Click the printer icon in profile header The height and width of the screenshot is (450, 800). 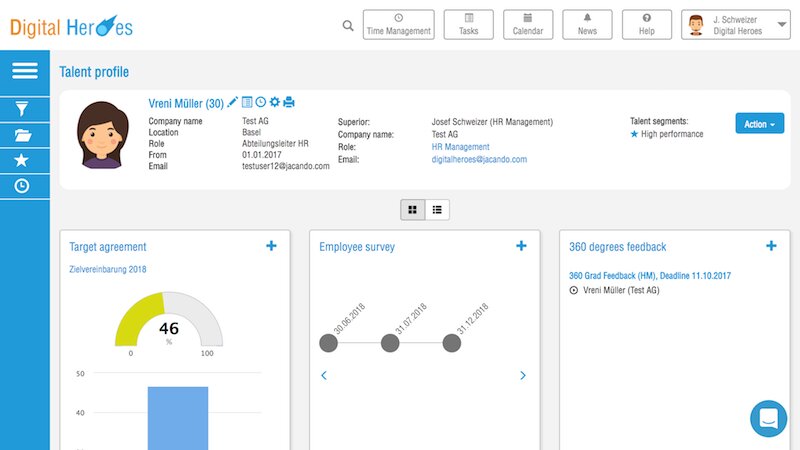coord(289,102)
